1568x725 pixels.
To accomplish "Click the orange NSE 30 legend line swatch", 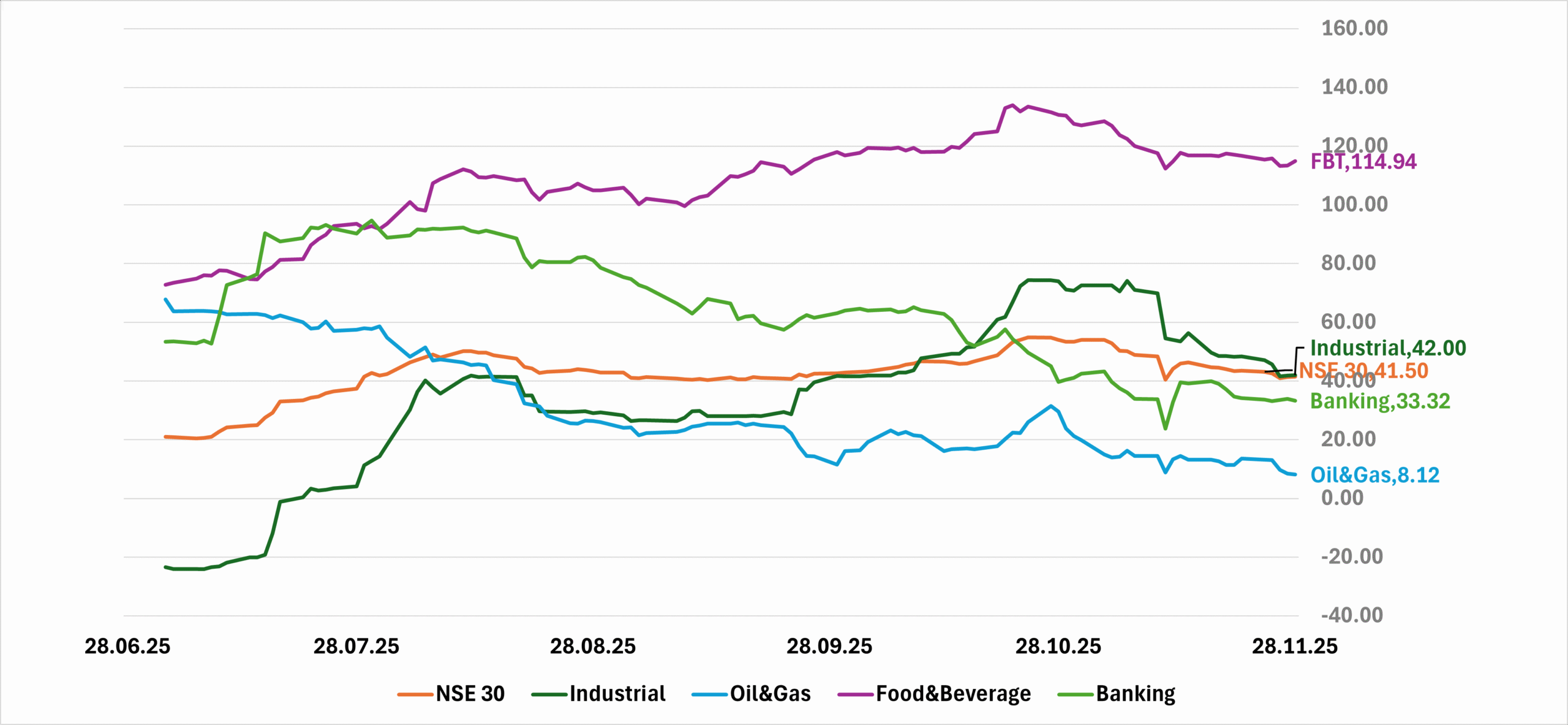I will [x=416, y=694].
